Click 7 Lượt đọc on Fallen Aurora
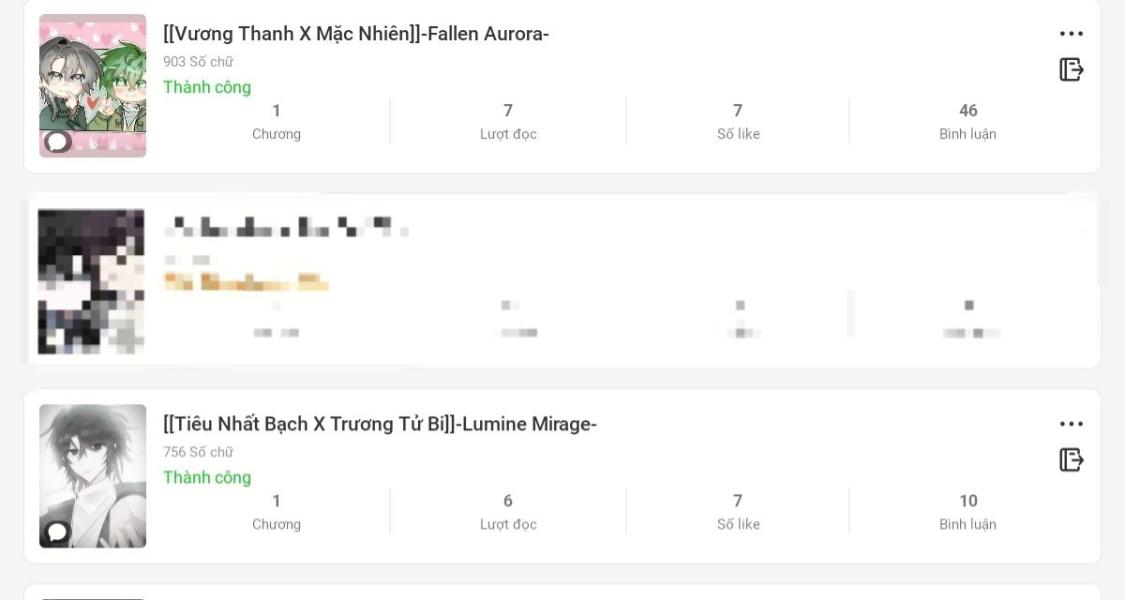 508,121
